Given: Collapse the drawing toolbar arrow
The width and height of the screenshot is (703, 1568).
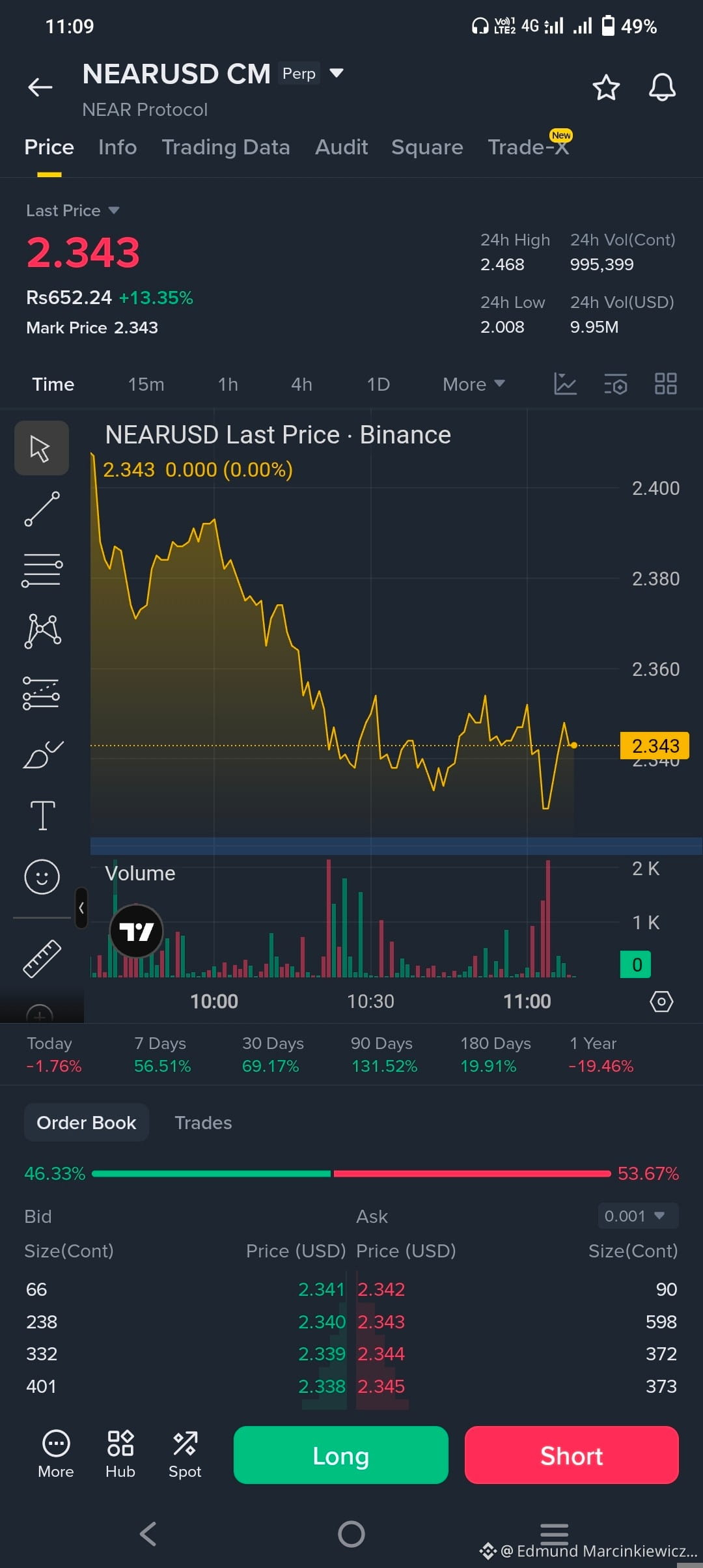Looking at the screenshot, I should tap(81, 908).
